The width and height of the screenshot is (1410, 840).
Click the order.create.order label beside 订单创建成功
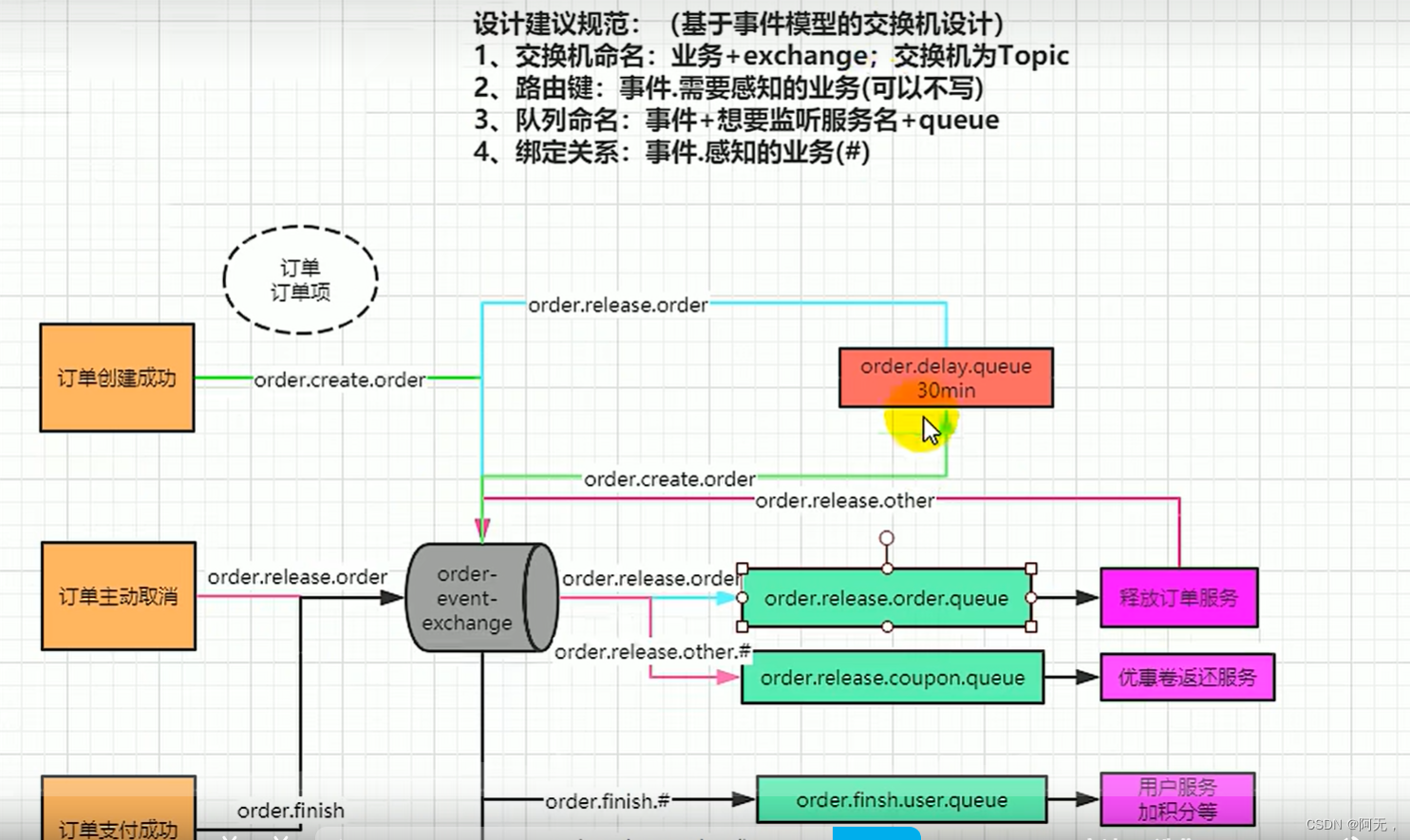pyautogui.click(x=340, y=380)
